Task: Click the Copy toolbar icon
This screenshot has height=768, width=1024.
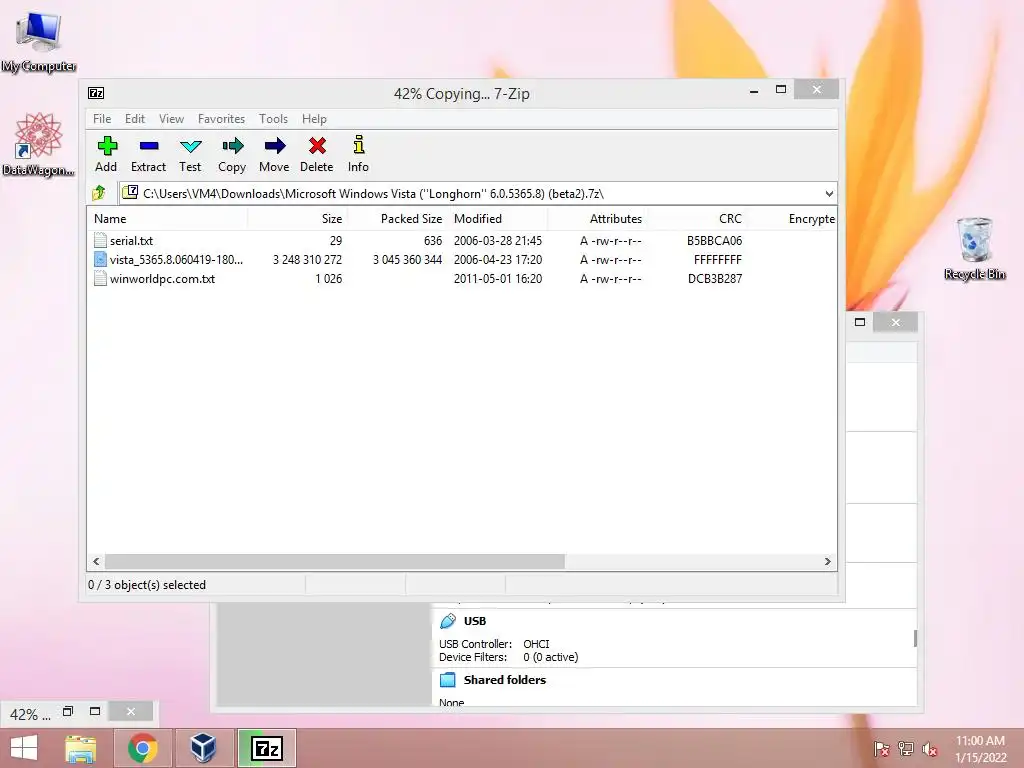Action: 232,146
